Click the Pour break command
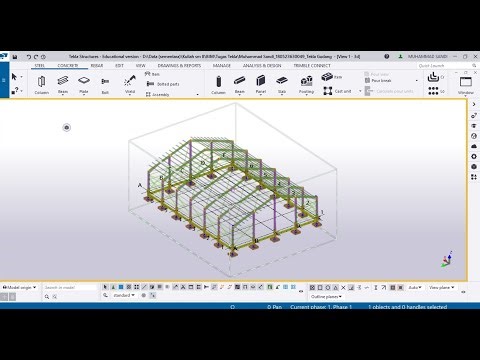 coord(378,80)
